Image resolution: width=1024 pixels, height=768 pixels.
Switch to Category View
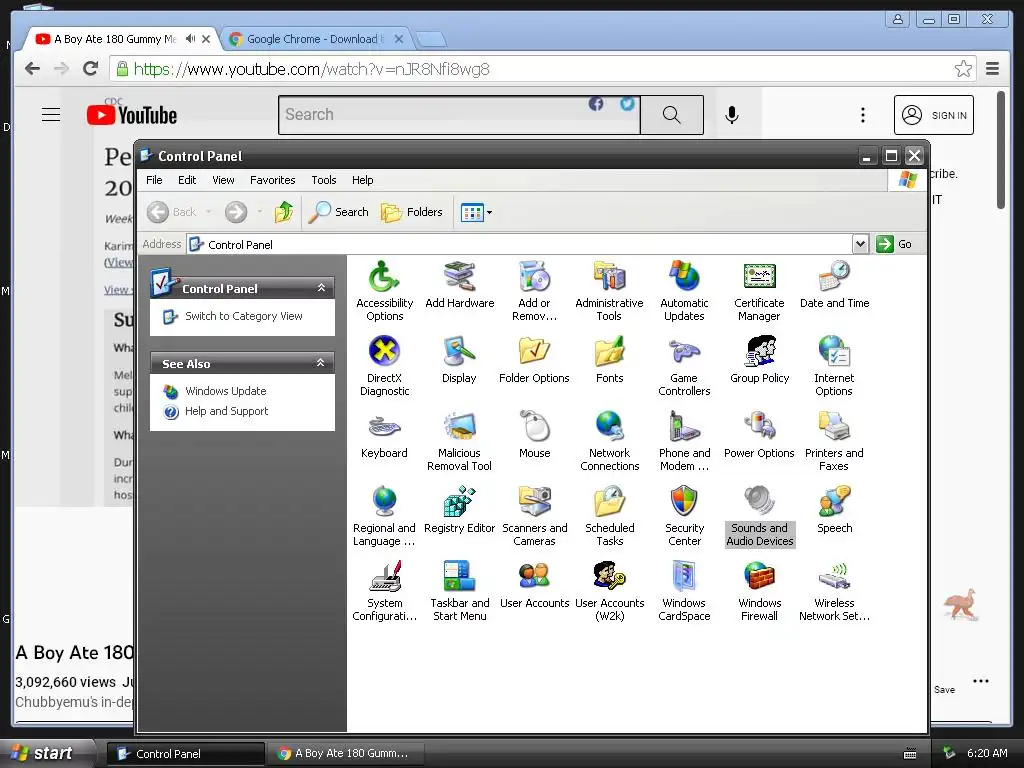tap(244, 316)
